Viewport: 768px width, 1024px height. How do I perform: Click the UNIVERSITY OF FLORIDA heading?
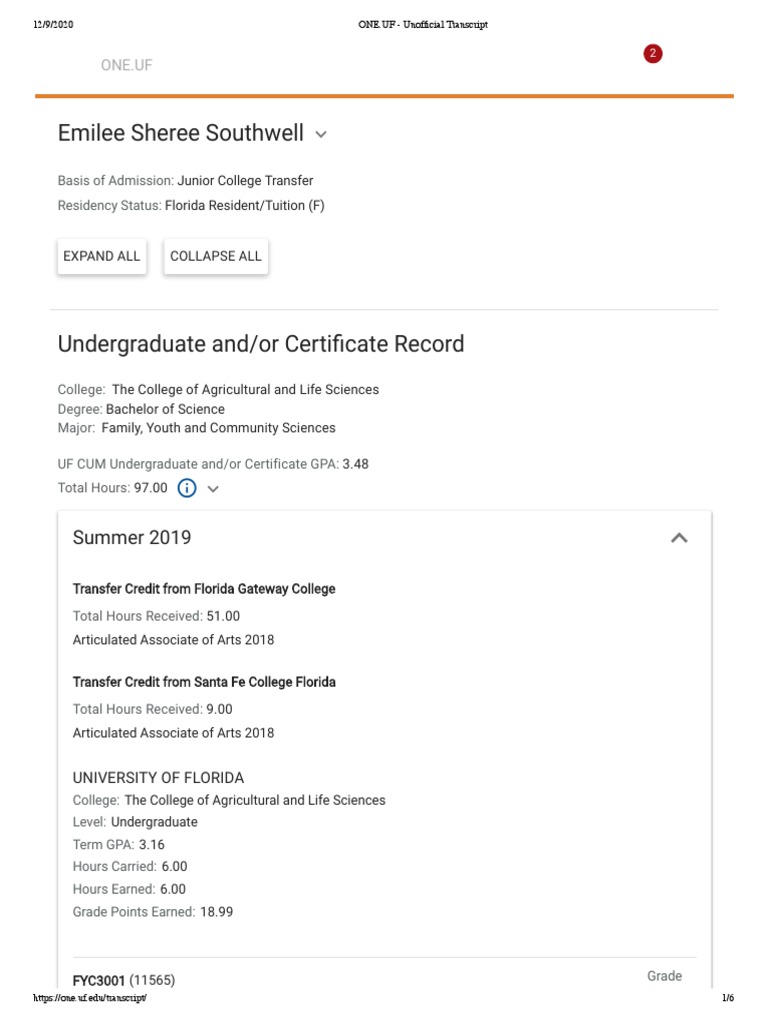click(x=158, y=778)
